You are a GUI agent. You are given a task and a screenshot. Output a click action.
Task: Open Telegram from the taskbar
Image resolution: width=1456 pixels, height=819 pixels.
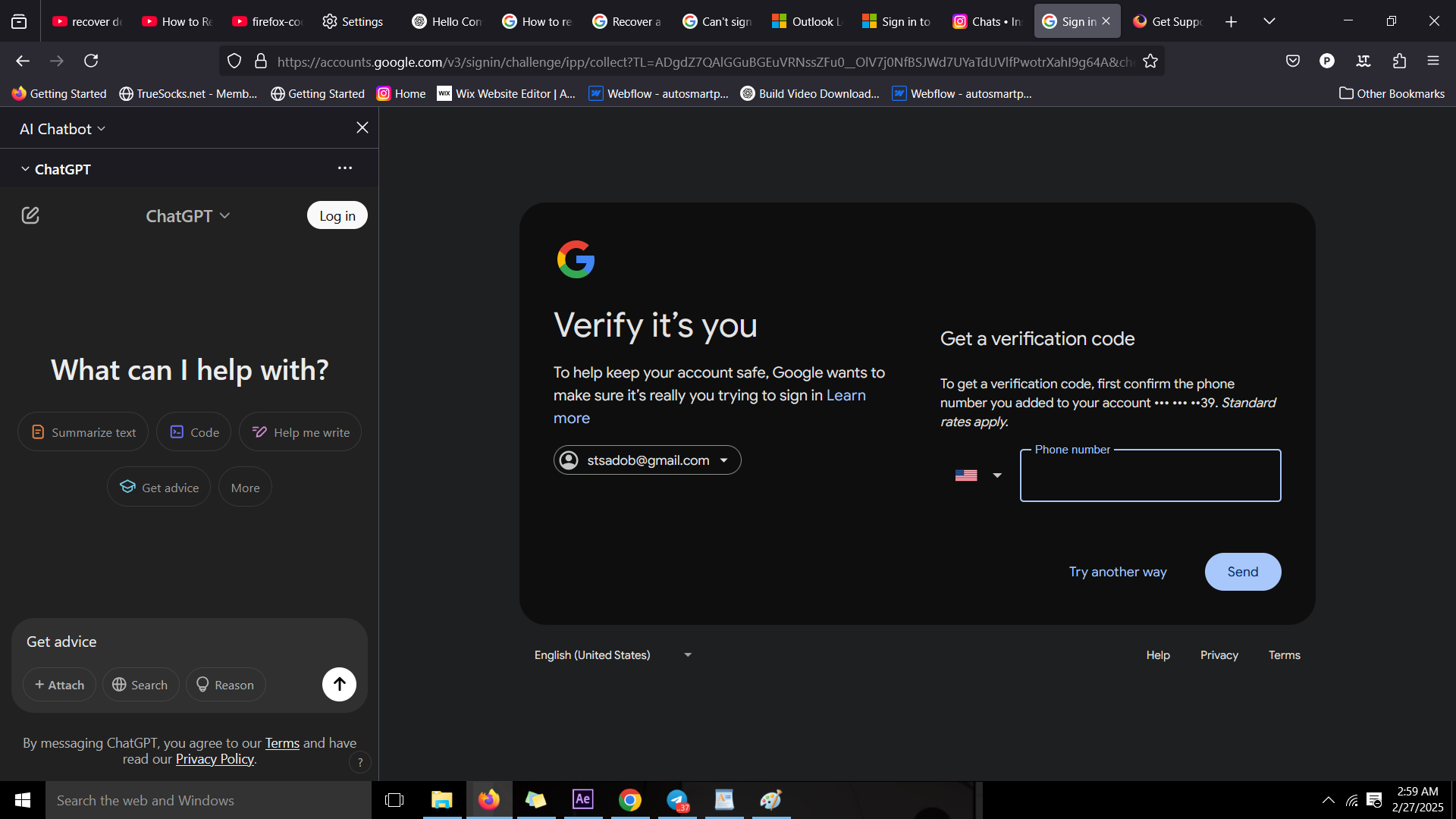[x=677, y=800]
